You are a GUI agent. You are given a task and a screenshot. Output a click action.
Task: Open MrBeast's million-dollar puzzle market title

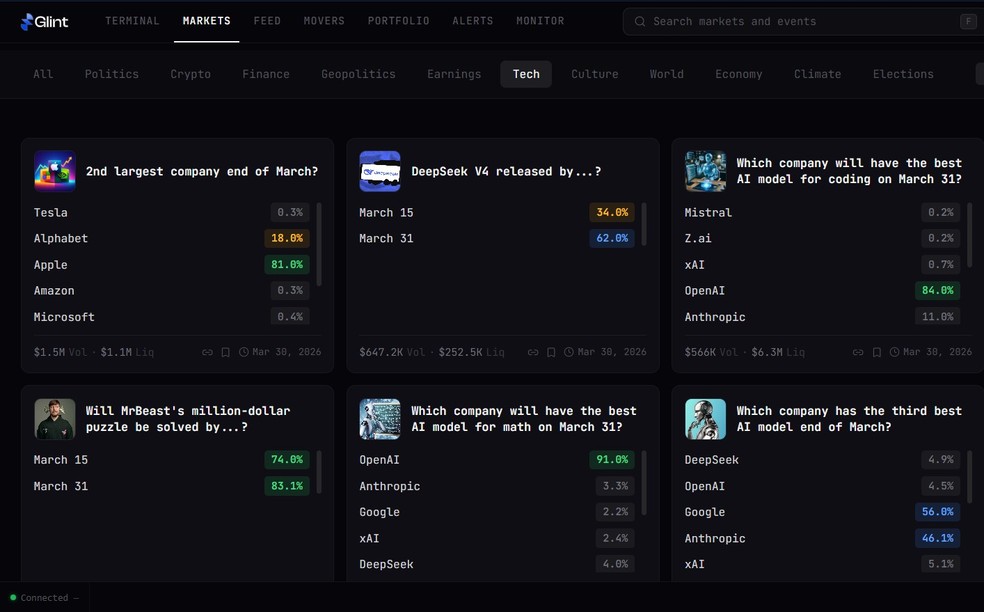coord(188,419)
